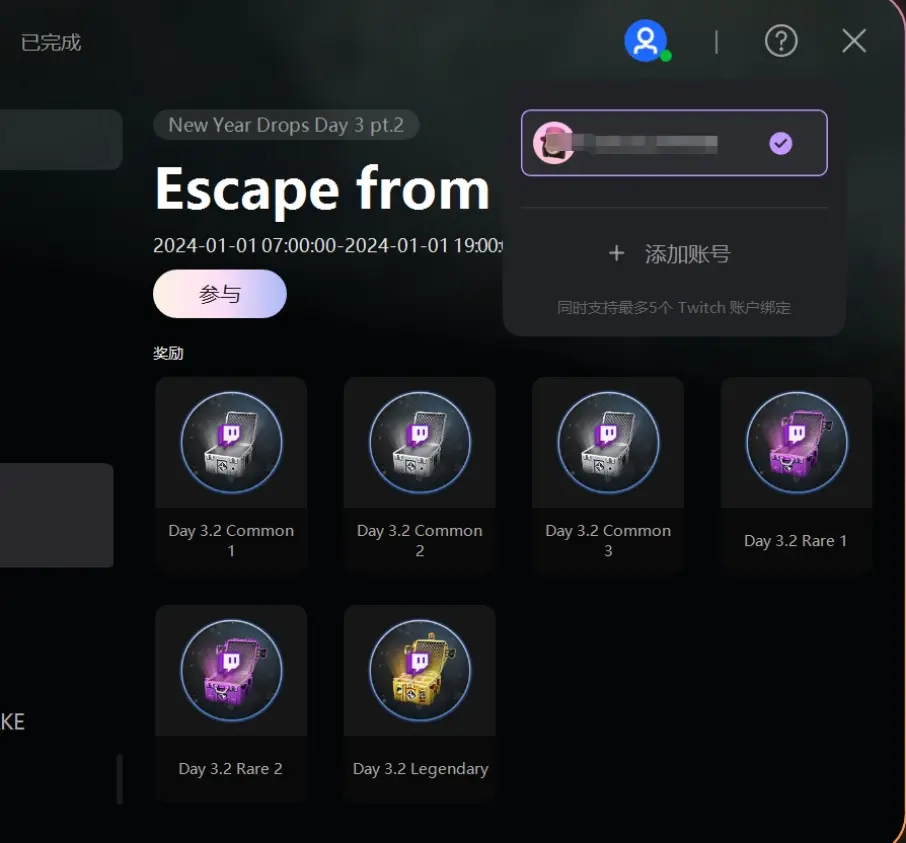This screenshot has width=906, height=843.
Task: Open the blue account profile icon
Action: (x=645, y=40)
